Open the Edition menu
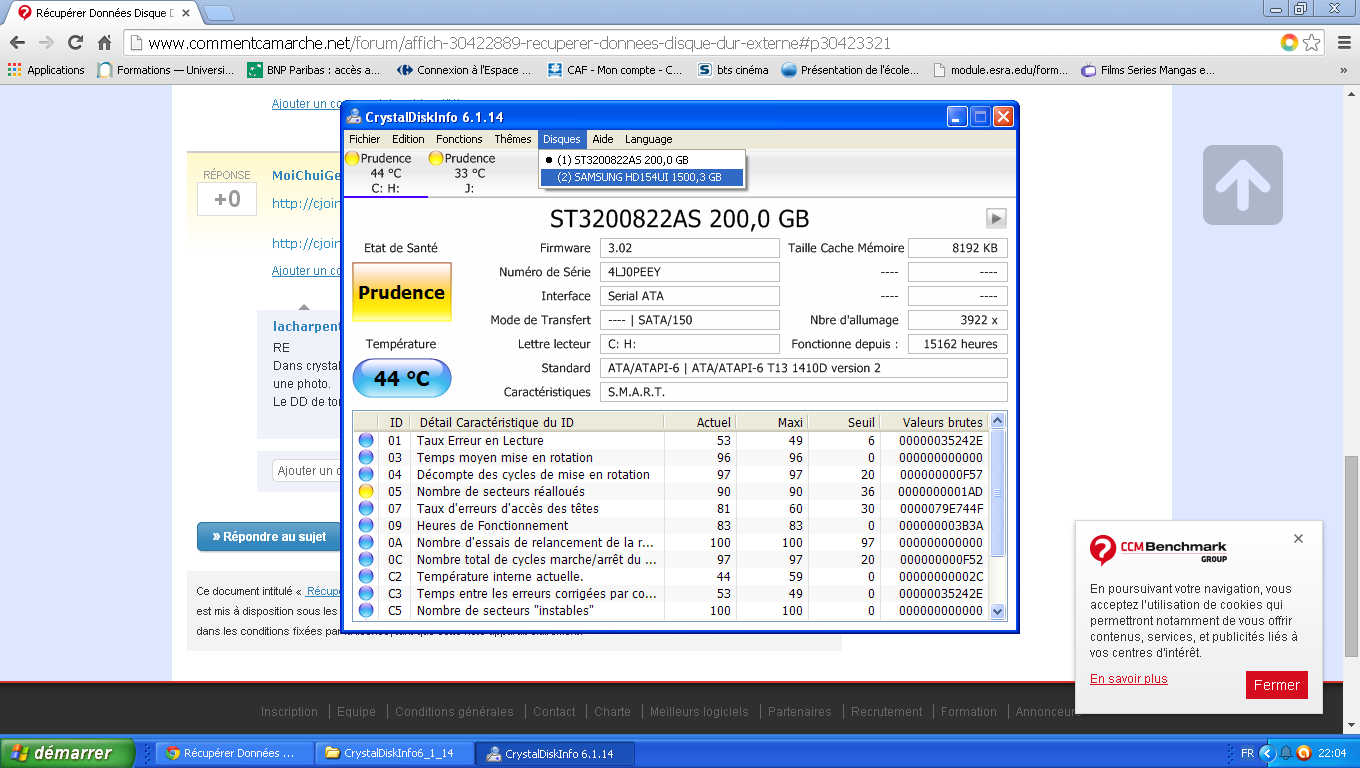This screenshot has width=1360, height=768. (408, 139)
